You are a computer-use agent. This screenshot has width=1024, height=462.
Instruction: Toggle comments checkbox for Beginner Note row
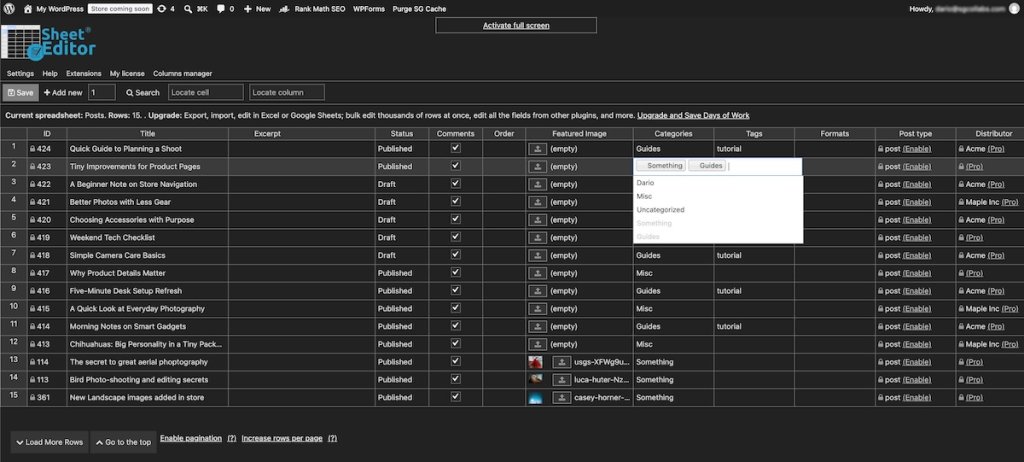(456, 184)
